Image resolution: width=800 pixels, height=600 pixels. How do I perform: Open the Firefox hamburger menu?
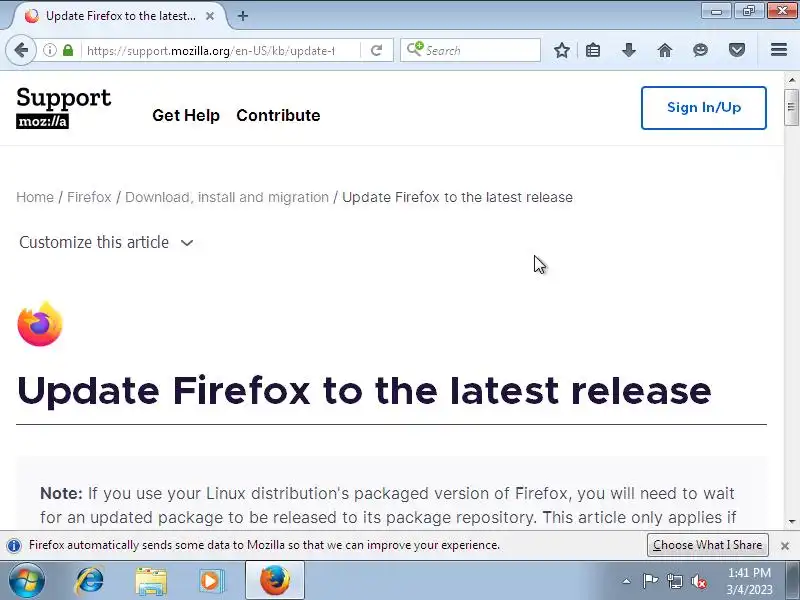779,50
